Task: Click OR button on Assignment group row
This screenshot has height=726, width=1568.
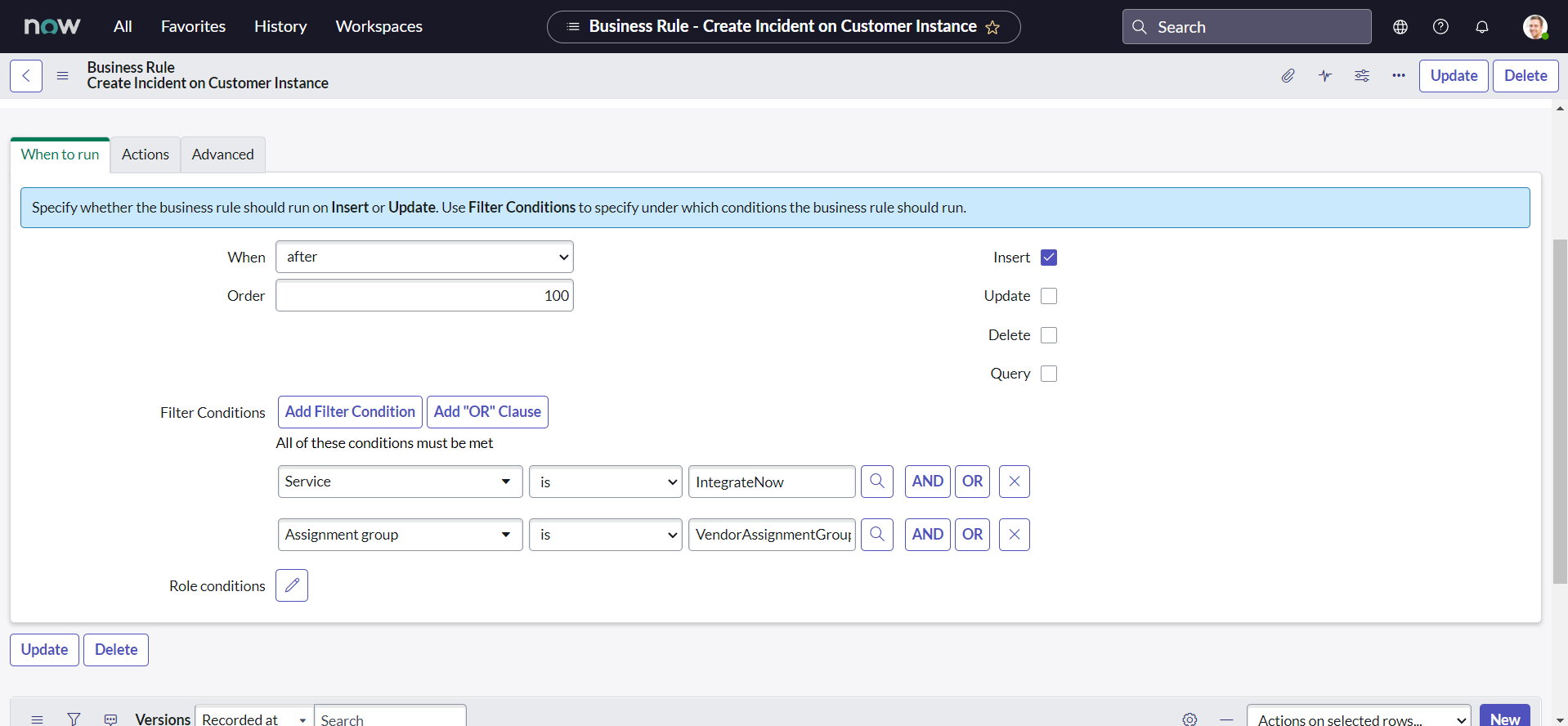Action: [972, 535]
